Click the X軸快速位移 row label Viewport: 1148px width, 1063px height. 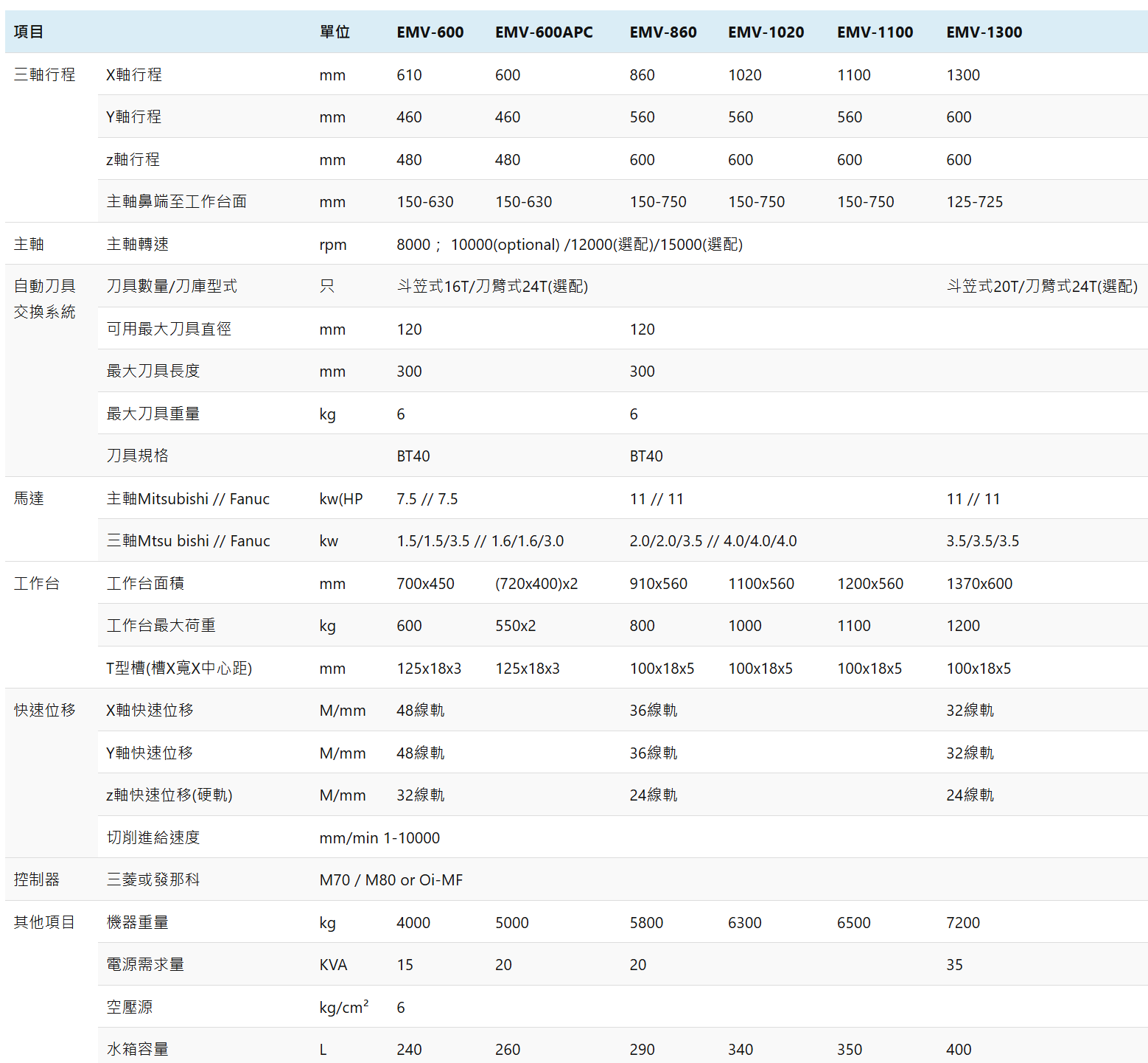[150, 710]
